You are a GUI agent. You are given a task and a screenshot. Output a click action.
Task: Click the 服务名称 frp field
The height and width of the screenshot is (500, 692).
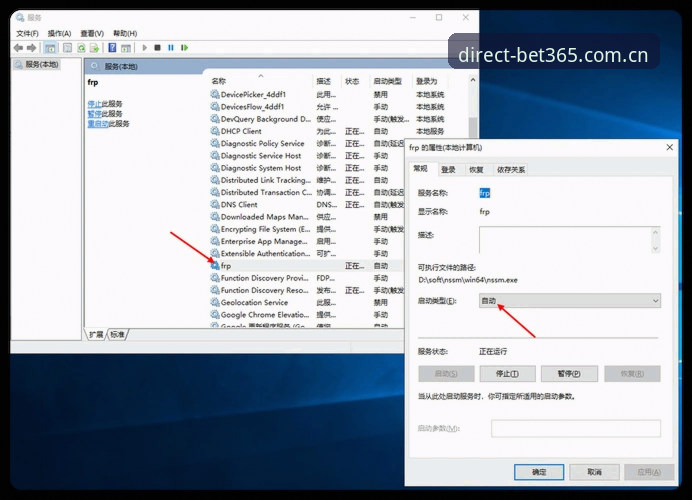485,193
